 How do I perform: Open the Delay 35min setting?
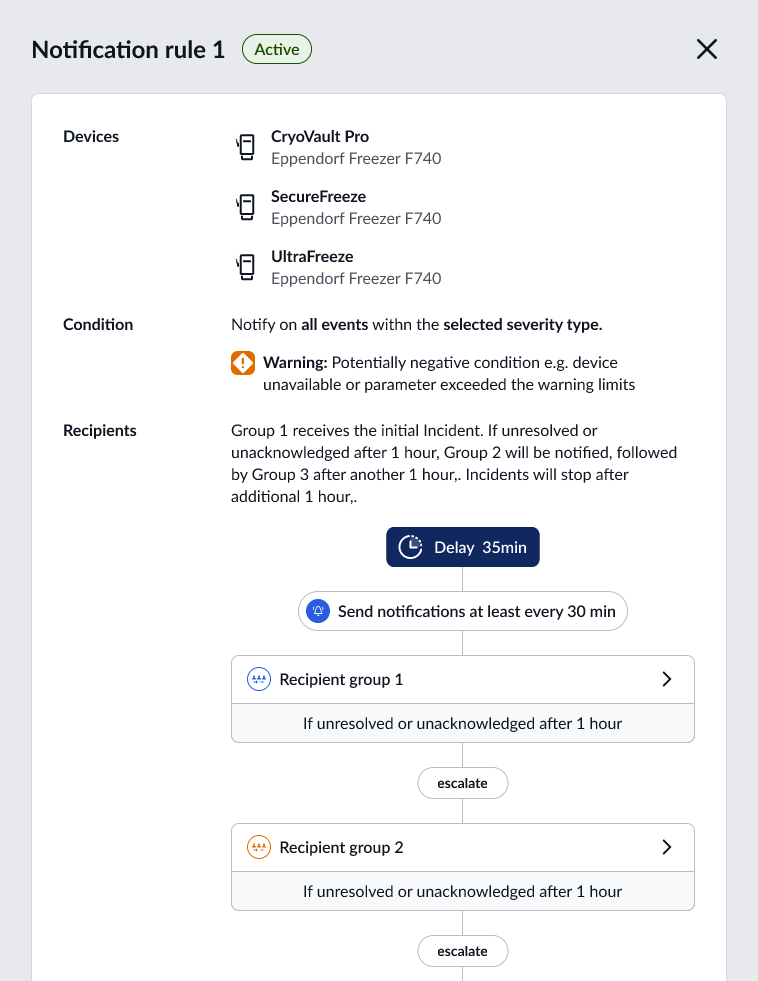click(x=463, y=547)
